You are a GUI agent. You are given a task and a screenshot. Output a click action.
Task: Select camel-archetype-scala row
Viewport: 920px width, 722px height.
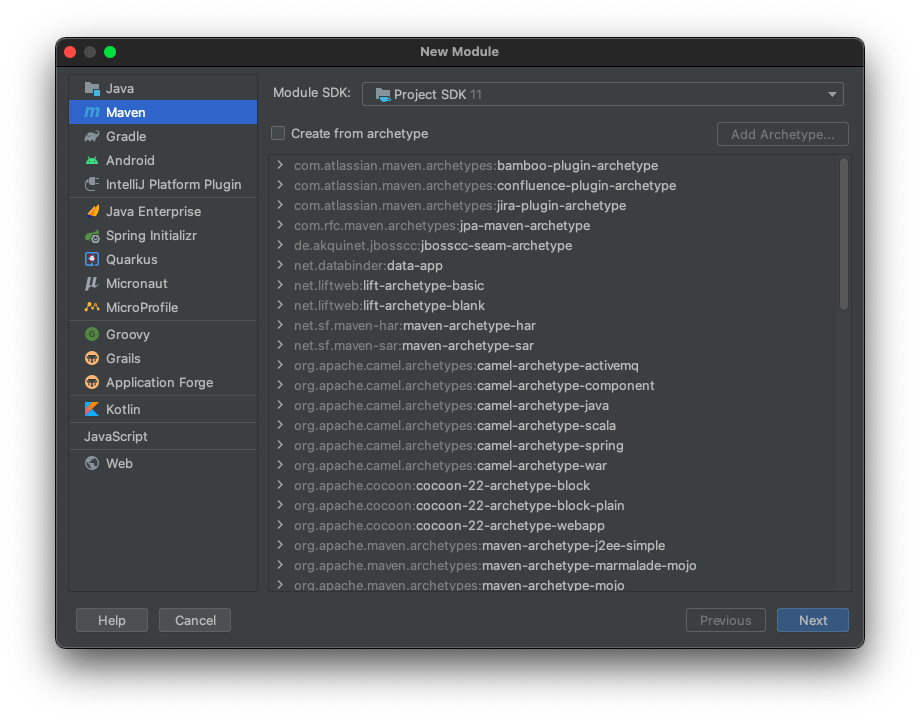(554, 425)
